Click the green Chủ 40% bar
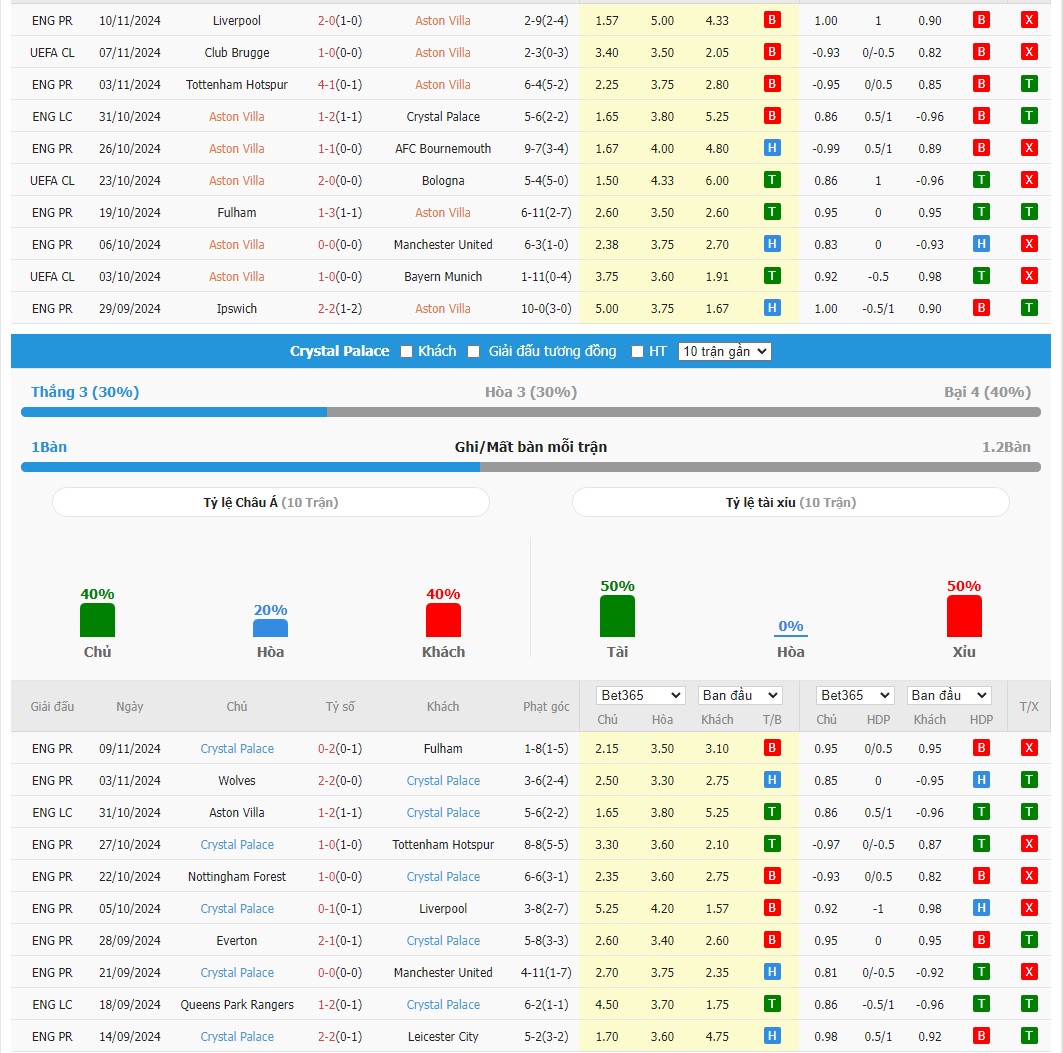The width and height of the screenshot is (1063, 1053). click(x=97, y=620)
